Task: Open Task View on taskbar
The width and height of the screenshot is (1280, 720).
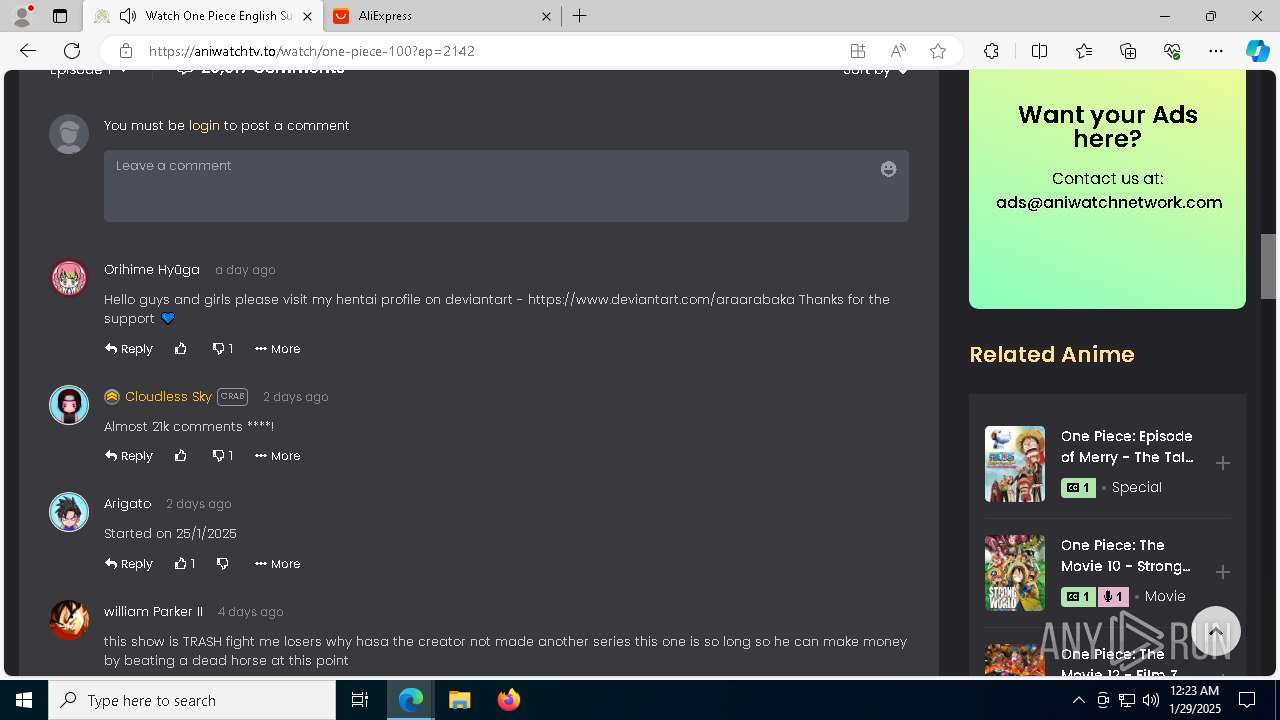Action: coord(360,700)
